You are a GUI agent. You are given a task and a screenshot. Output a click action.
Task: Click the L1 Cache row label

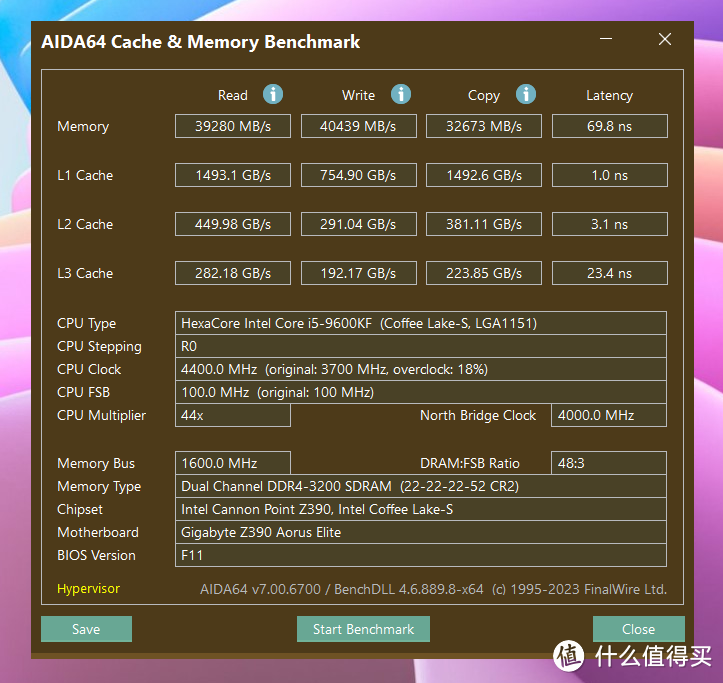(x=85, y=175)
